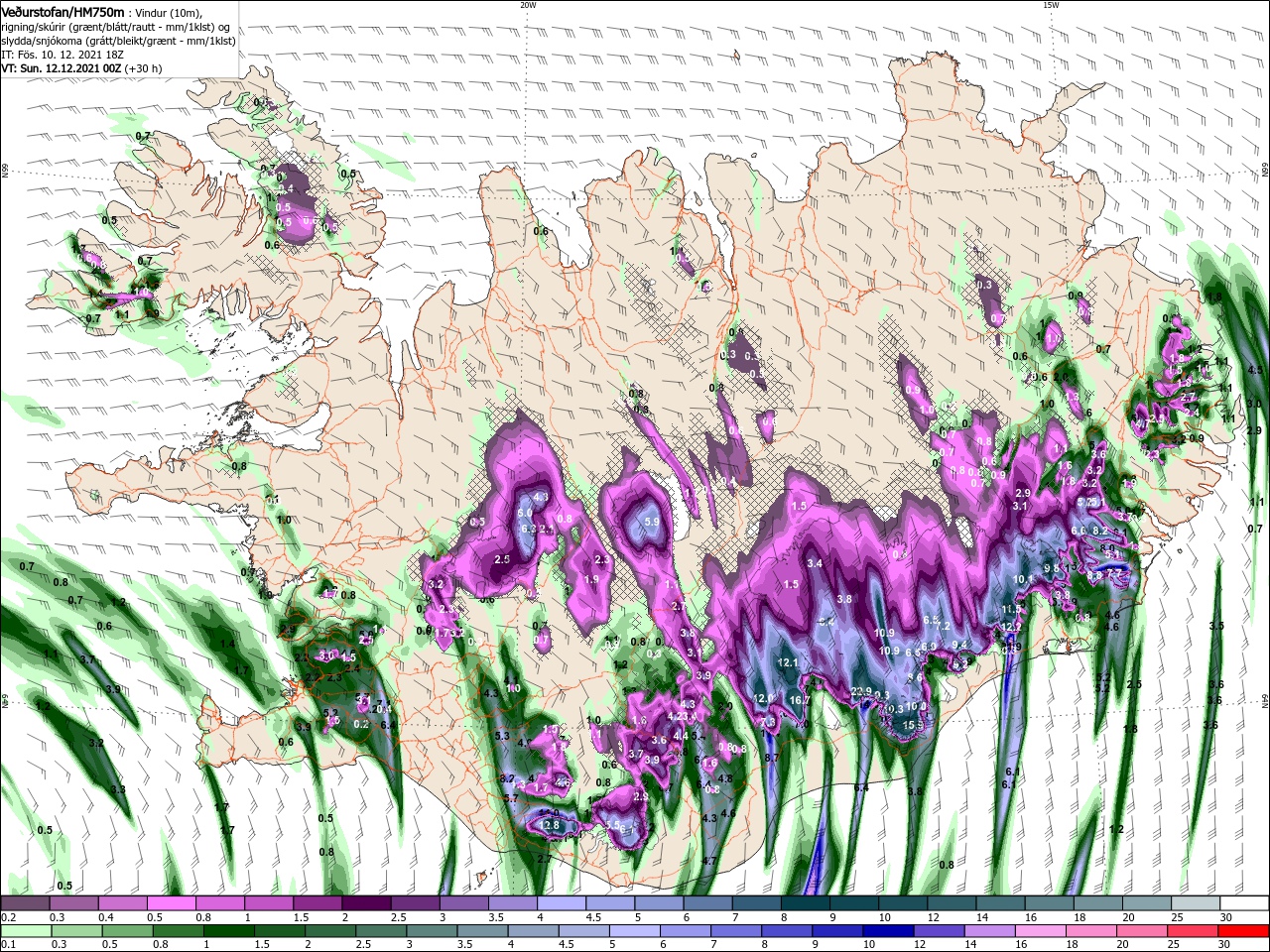Click the 12.8 value near the south coast
The height and width of the screenshot is (952, 1270).
pos(551,825)
